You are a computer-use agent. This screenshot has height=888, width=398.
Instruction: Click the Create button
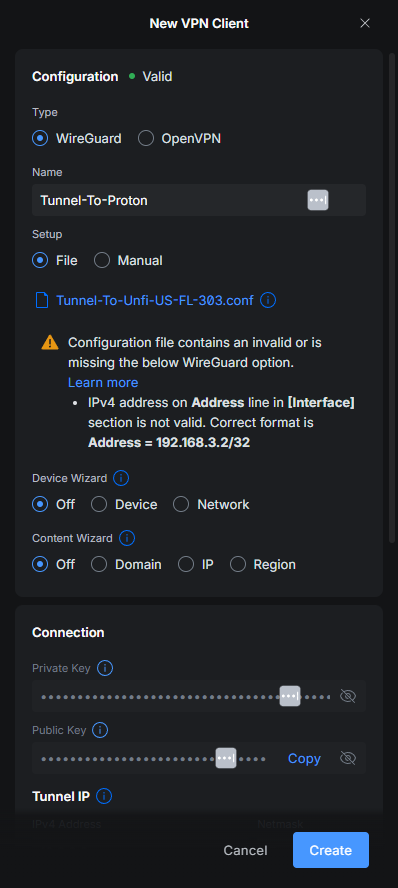tap(331, 850)
